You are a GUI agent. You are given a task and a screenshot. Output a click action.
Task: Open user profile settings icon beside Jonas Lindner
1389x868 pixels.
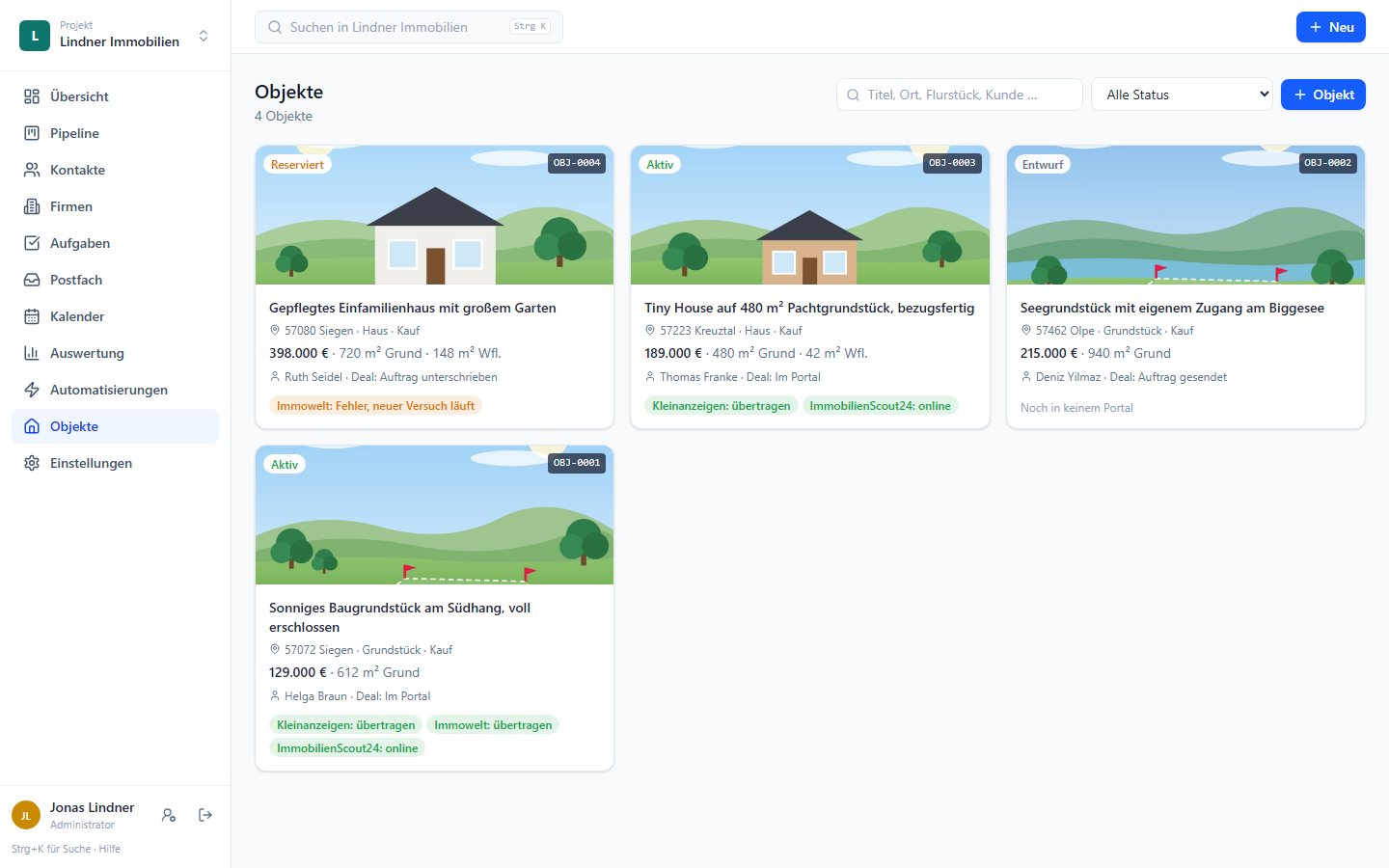(169, 815)
